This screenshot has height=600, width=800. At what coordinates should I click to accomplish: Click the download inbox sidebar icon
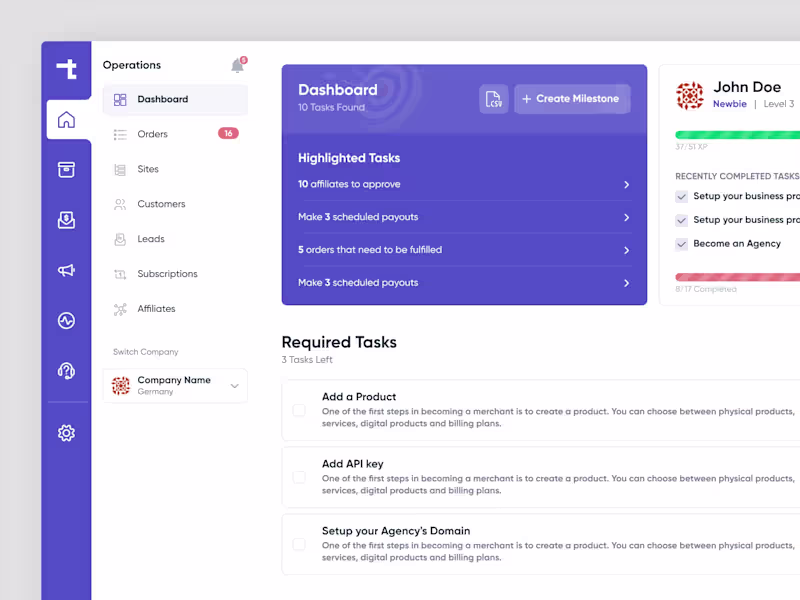[66, 220]
